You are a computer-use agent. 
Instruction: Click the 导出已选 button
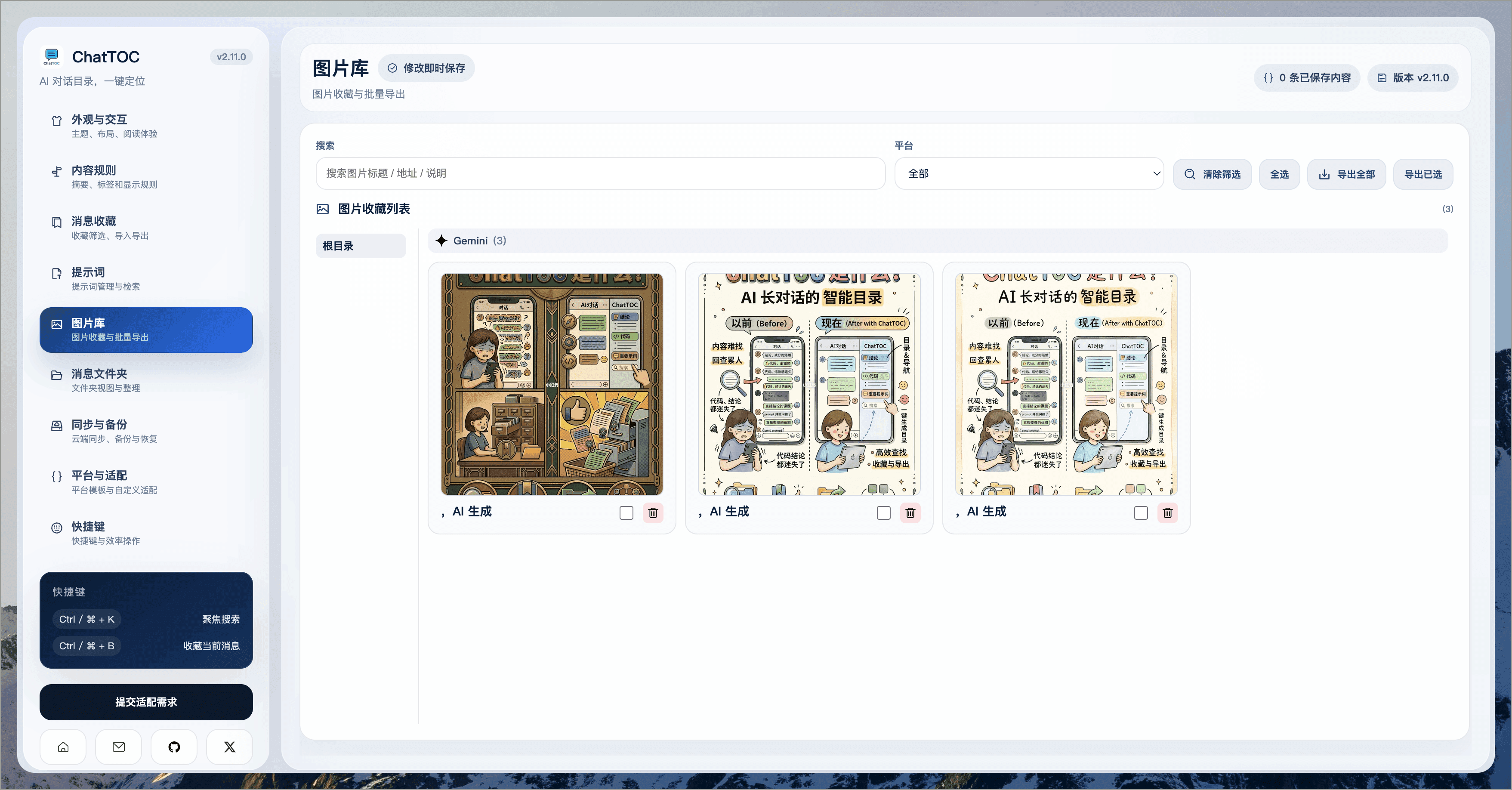(x=1423, y=174)
